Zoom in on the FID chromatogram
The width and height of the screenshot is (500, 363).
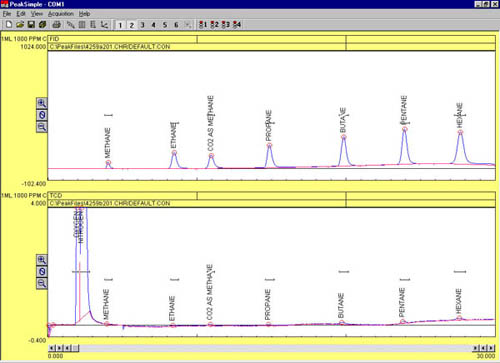point(42,103)
